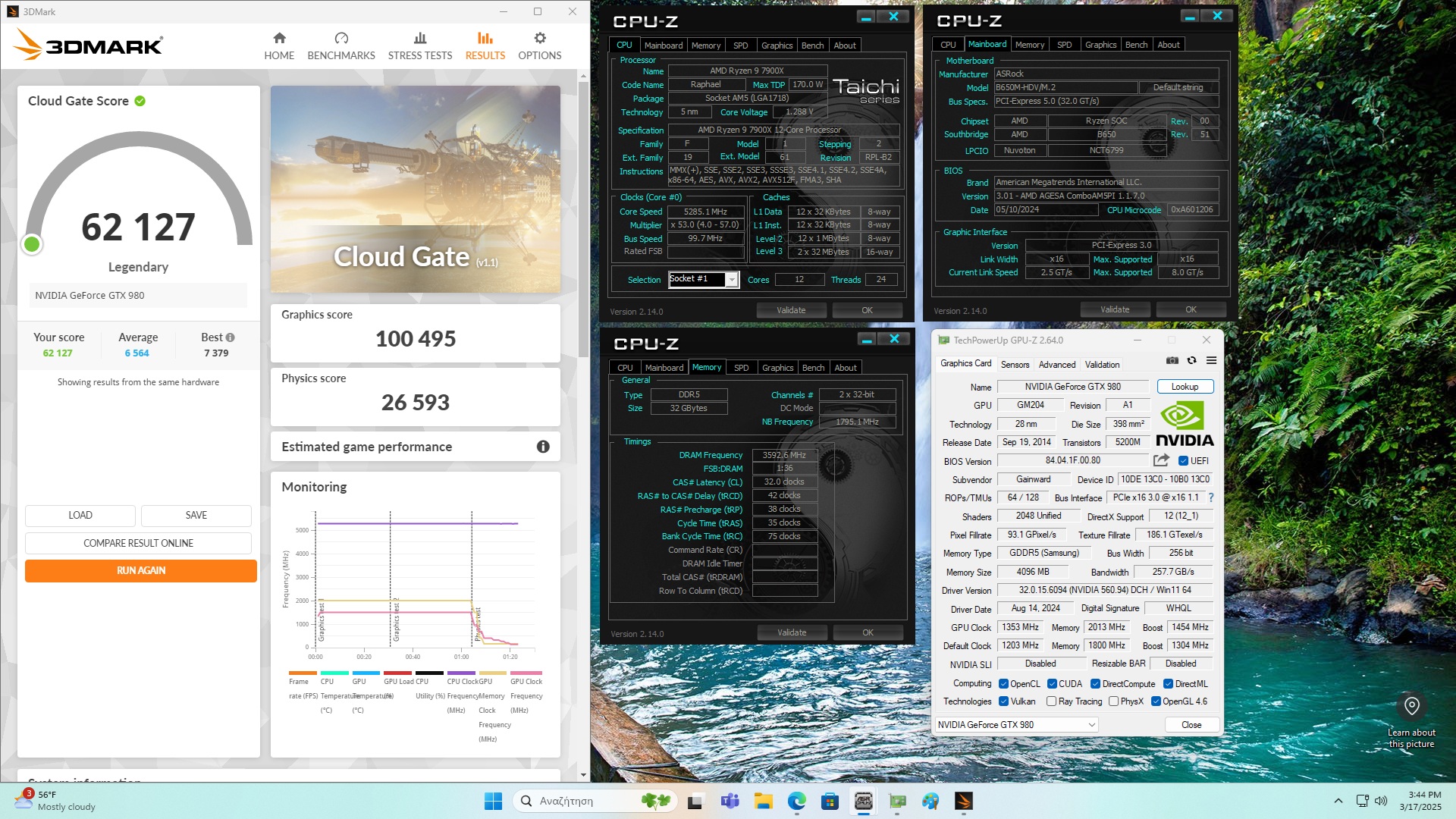Open the Validation tab in GPU-Z
The height and width of the screenshot is (819, 1456).
click(1102, 364)
